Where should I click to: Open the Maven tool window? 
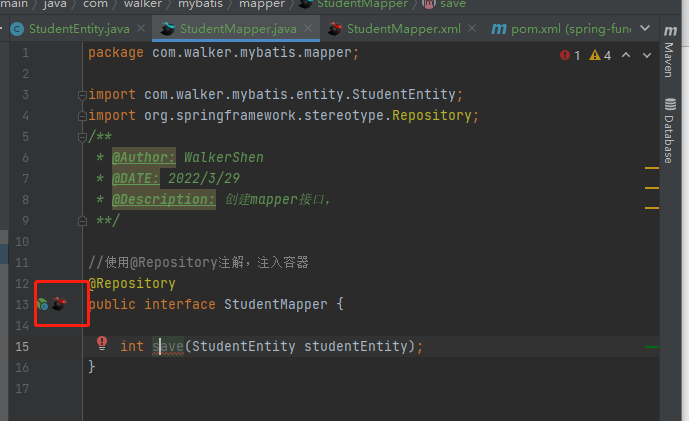click(669, 51)
